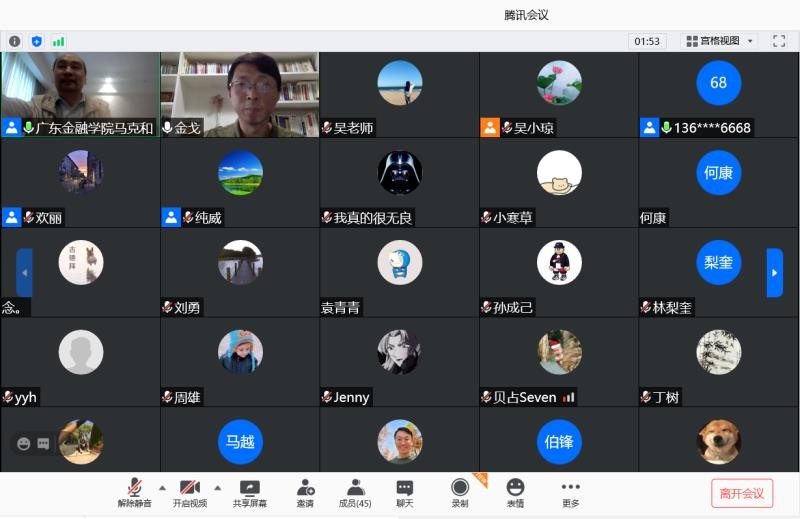Expand video options arrow beside 开启视频

pos(218,488)
